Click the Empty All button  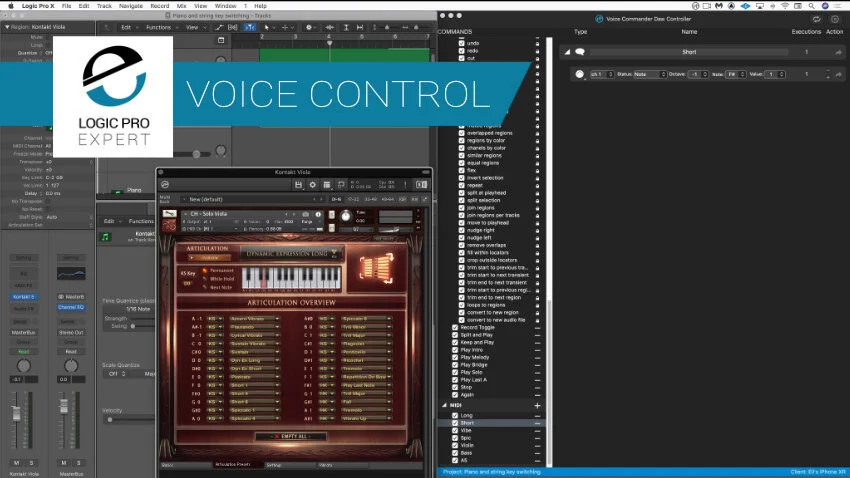point(291,436)
